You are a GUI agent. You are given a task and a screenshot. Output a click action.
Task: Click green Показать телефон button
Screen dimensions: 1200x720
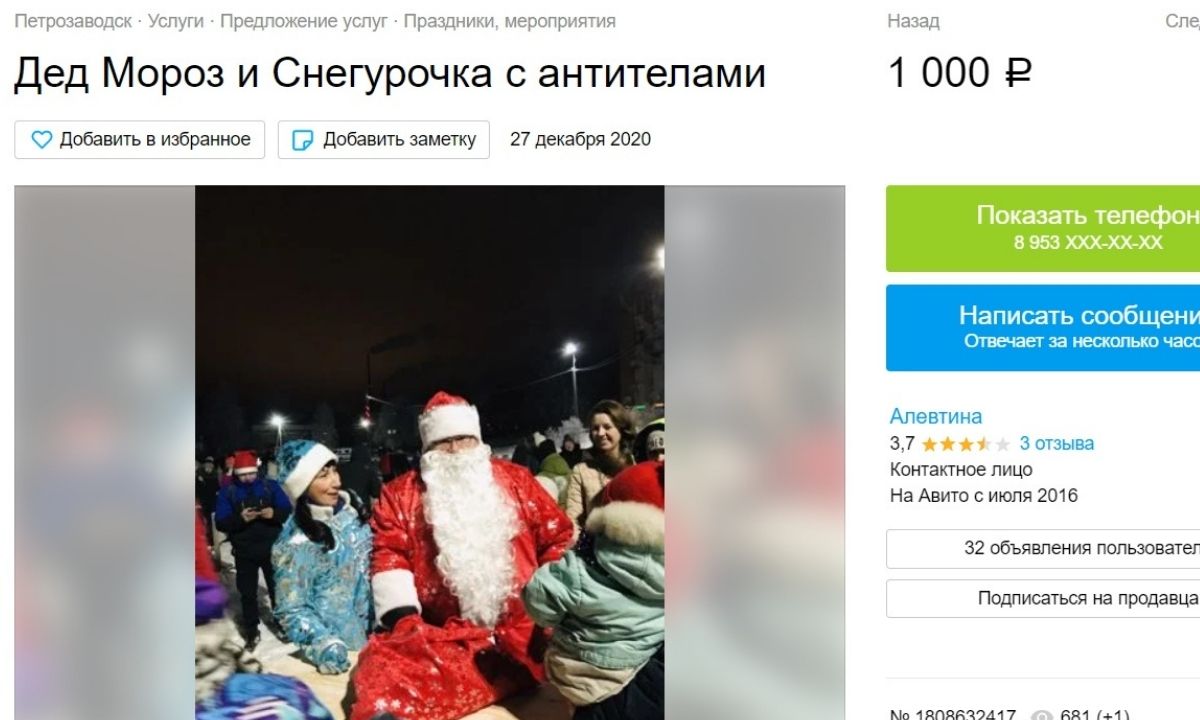pyautogui.click(x=1043, y=228)
